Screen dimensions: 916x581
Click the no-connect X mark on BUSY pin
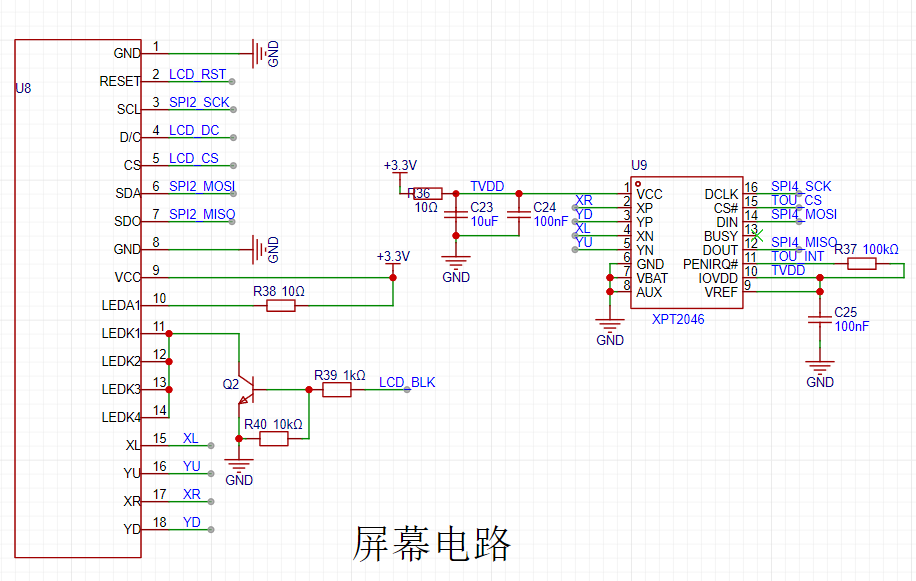coord(757,236)
